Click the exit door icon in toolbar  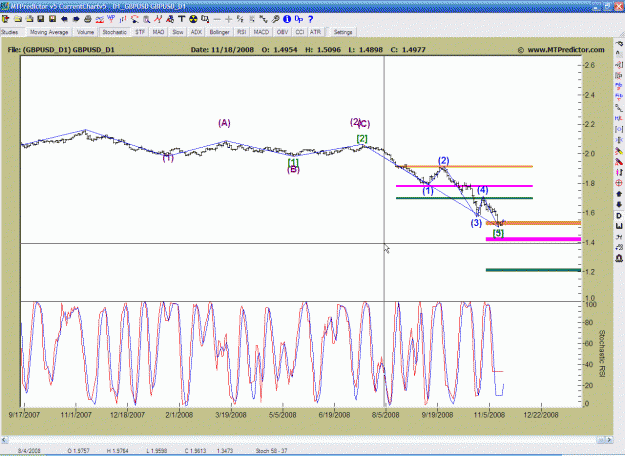coord(6,19)
